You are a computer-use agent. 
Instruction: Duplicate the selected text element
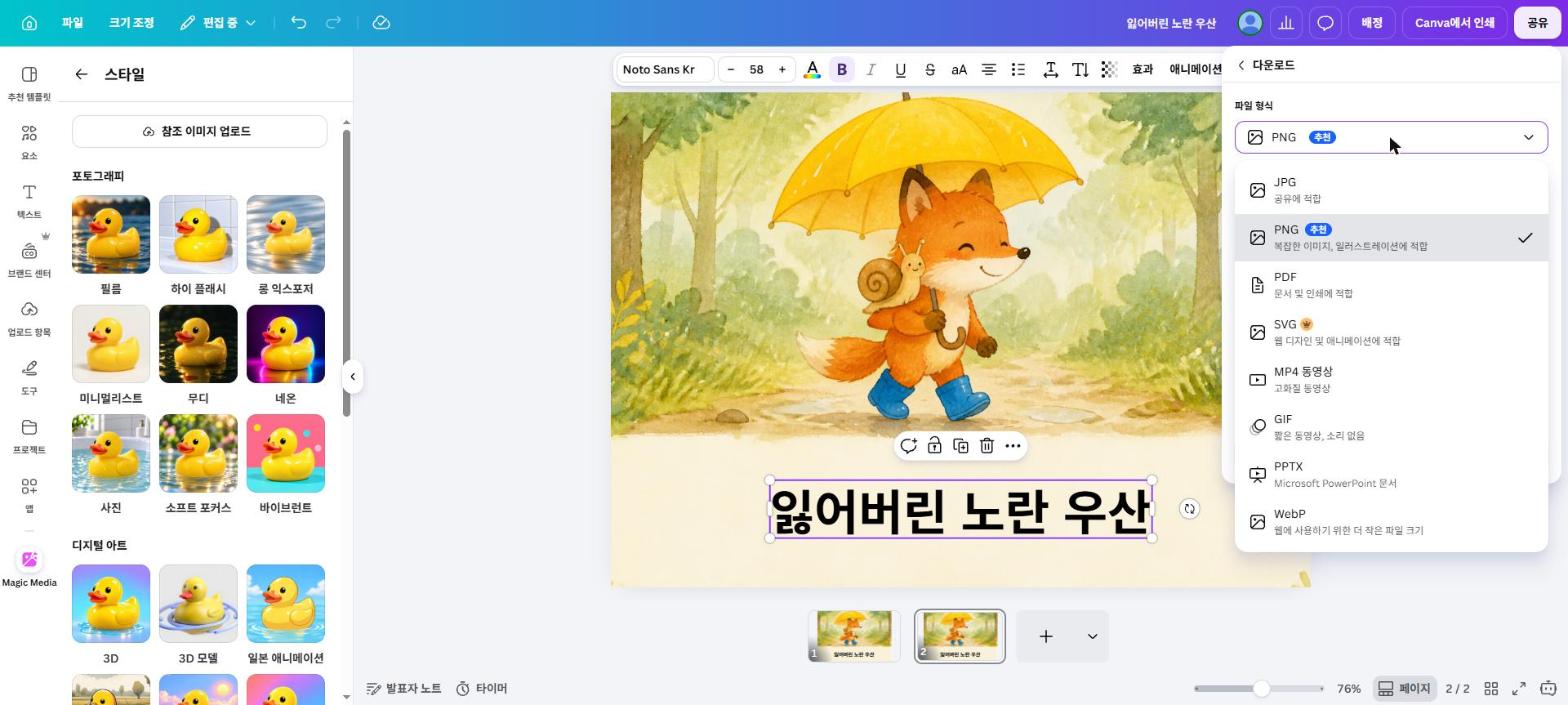(x=960, y=446)
